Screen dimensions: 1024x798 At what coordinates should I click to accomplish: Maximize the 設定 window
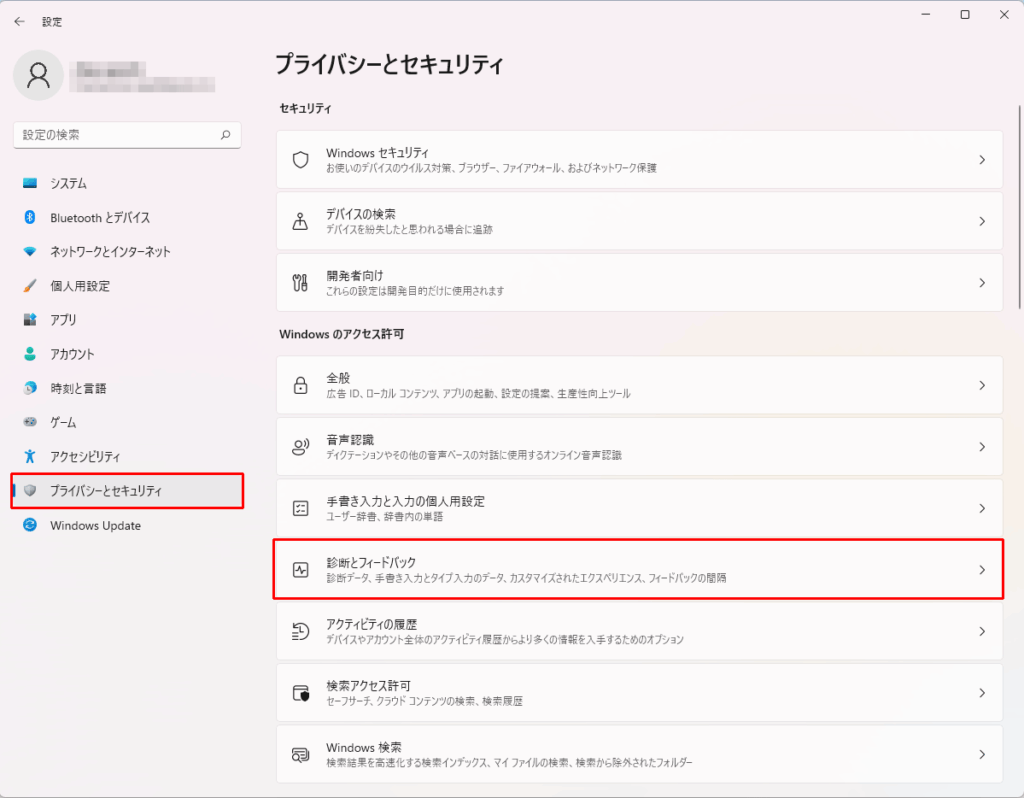pos(965,14)
